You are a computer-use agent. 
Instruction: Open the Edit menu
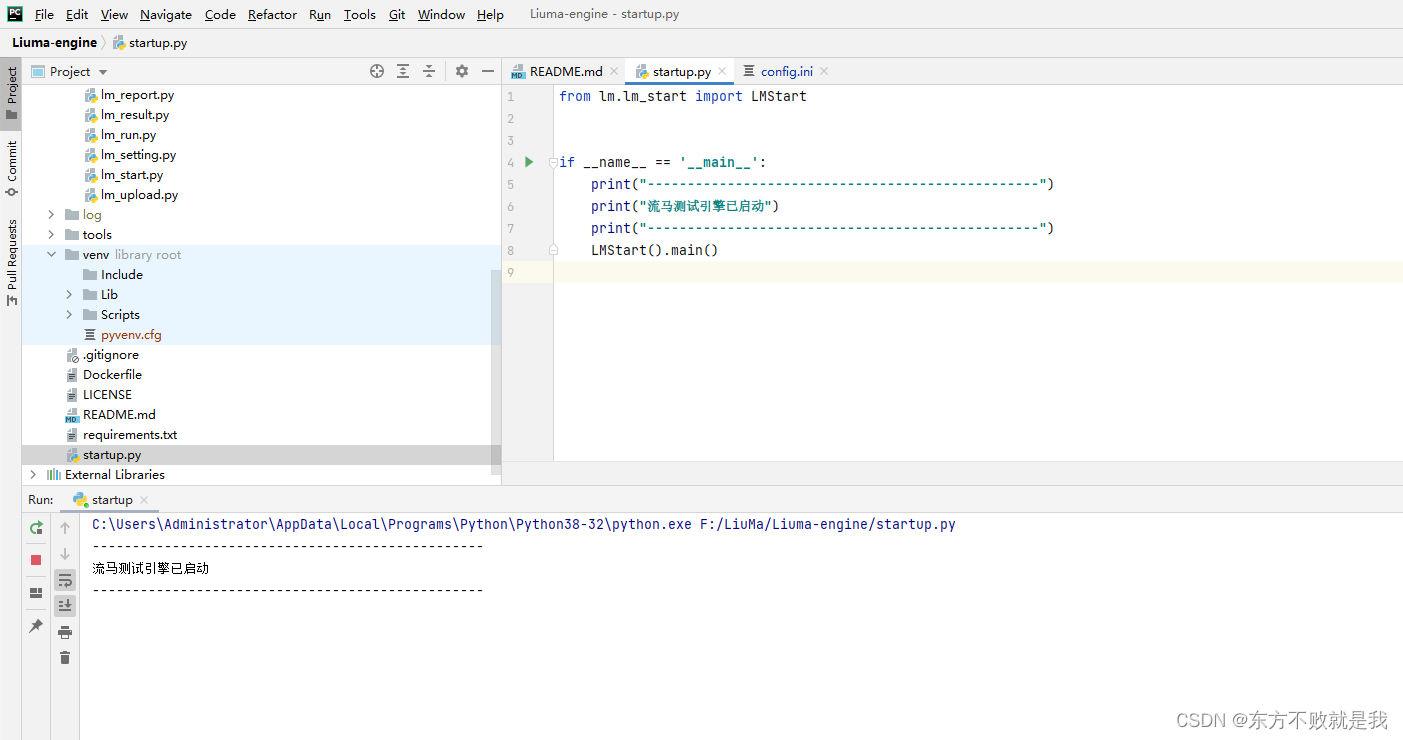[x=77, y=15]
